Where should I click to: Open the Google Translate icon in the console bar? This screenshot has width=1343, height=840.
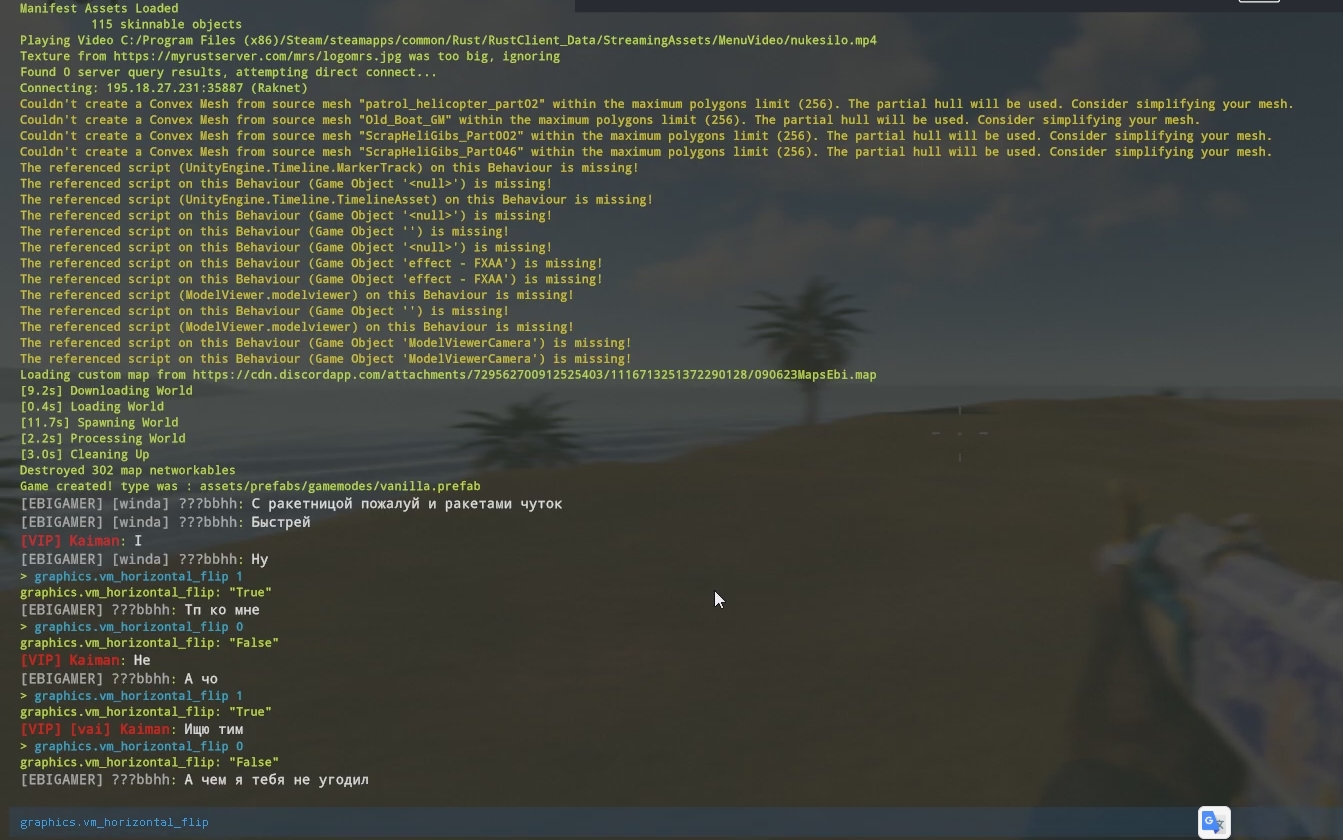tap(1214, 822)
